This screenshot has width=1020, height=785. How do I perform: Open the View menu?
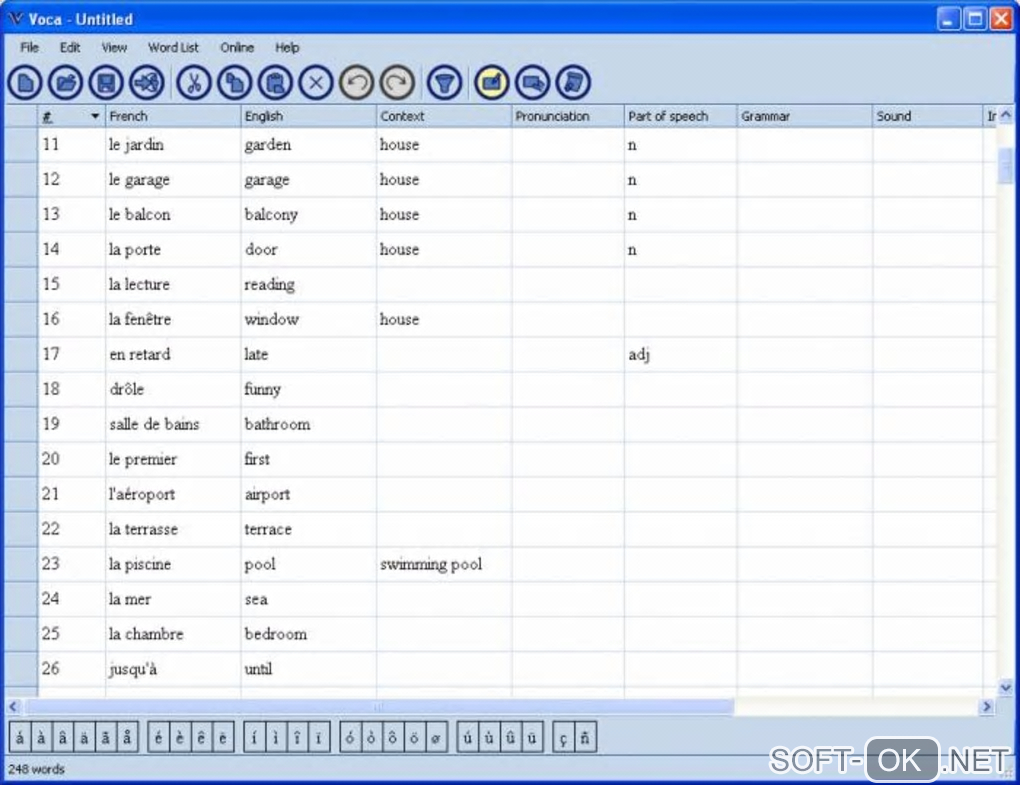point(114,47)
